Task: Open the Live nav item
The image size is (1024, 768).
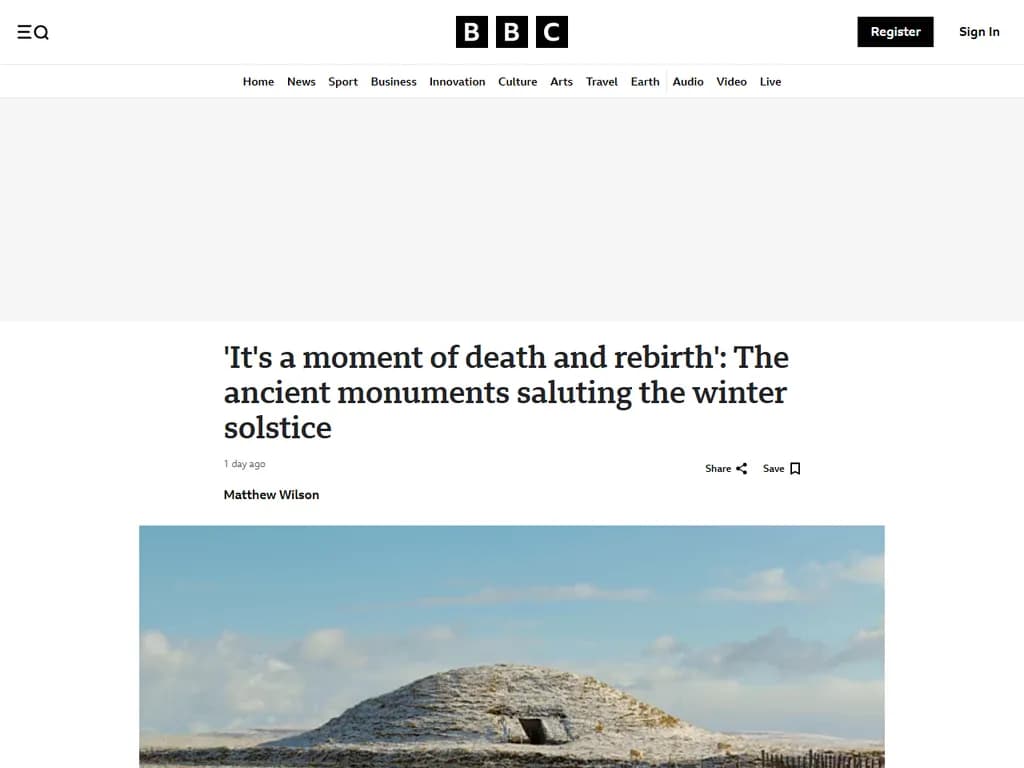Action: point(771,82)
